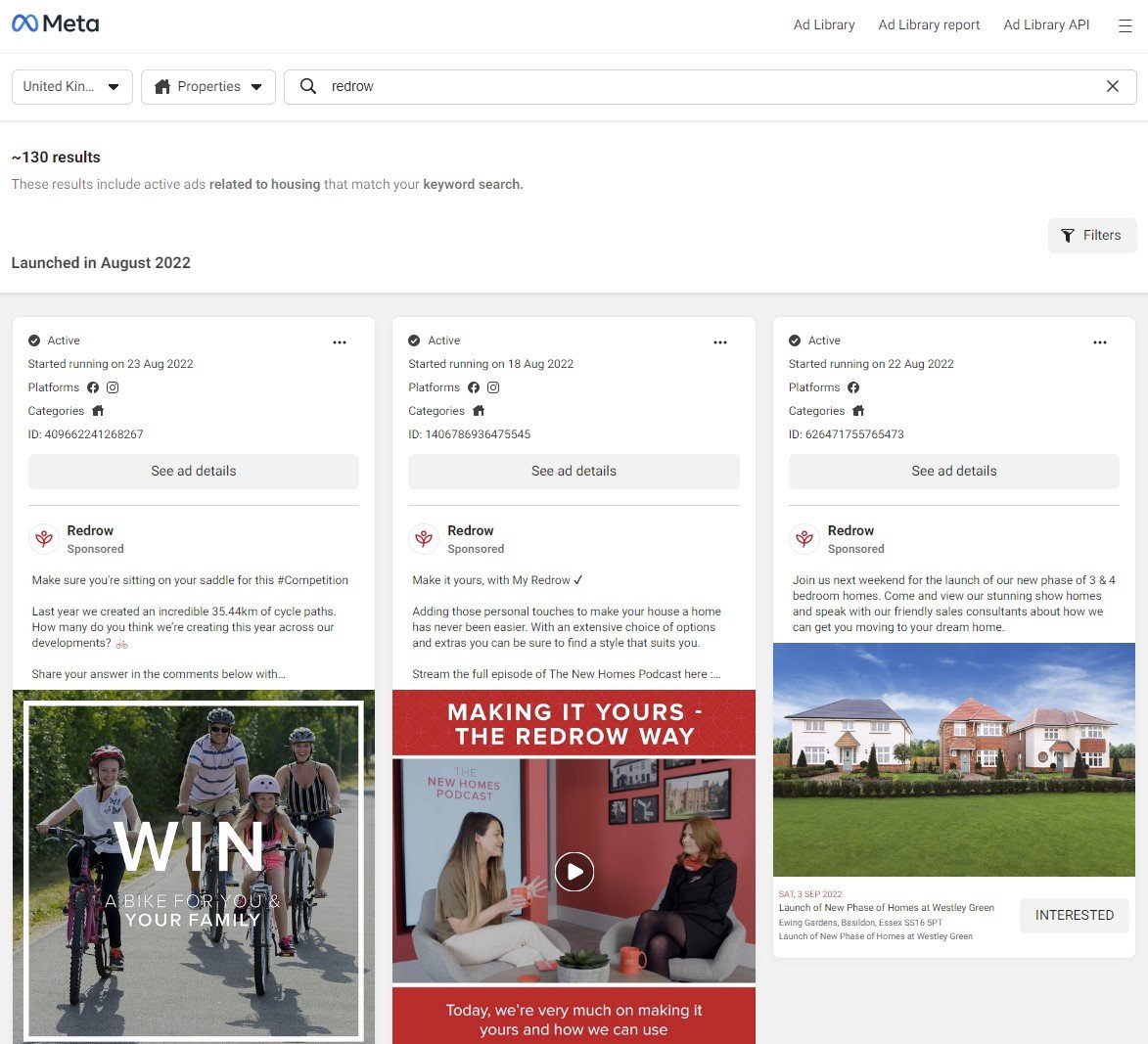Click the Meta logo
Screen dimensions: 1148x1044
coord(55,23)
